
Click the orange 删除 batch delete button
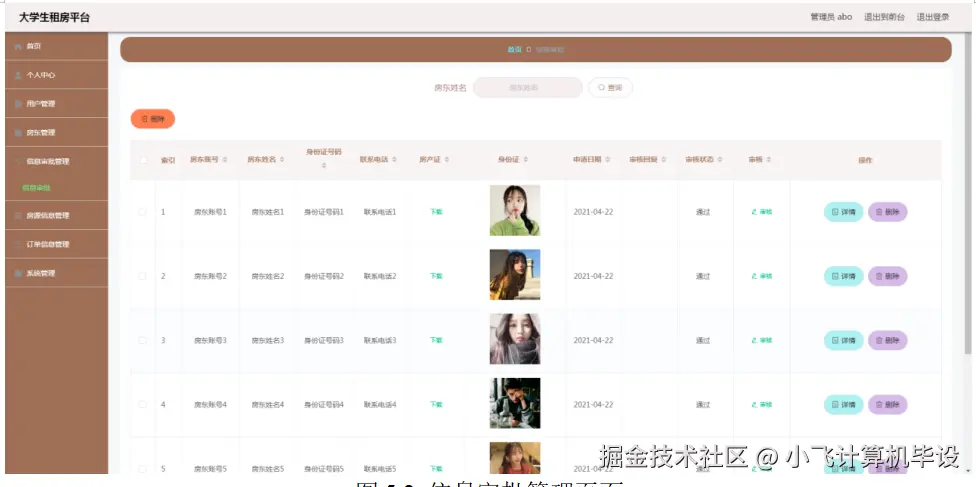point(152,119)
